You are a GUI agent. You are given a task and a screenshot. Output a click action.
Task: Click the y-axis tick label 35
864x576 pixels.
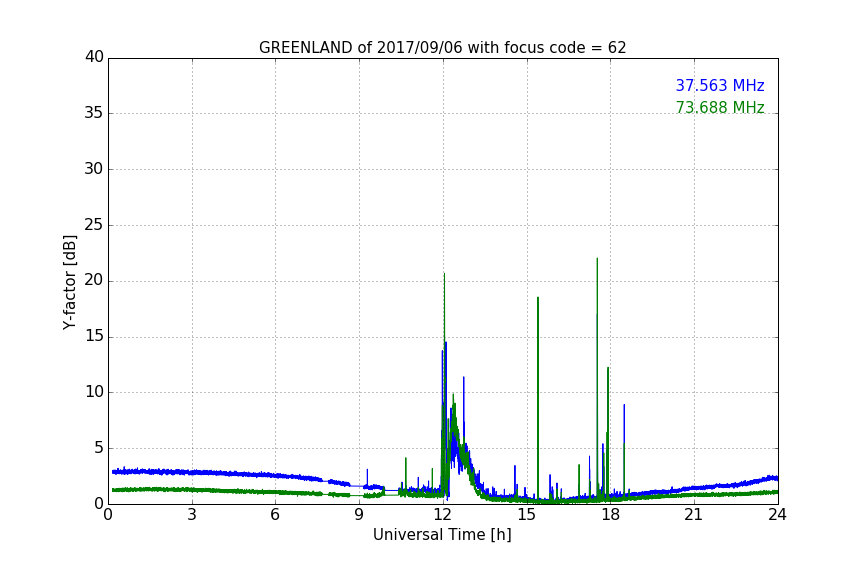94,113
